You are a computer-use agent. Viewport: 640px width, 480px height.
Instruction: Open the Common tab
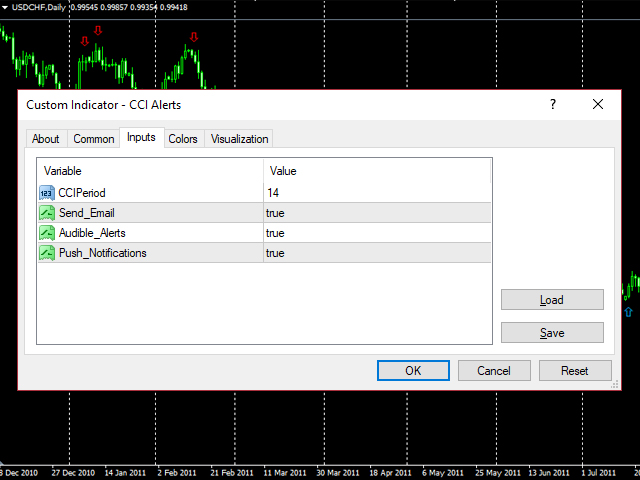click(94, 139)
